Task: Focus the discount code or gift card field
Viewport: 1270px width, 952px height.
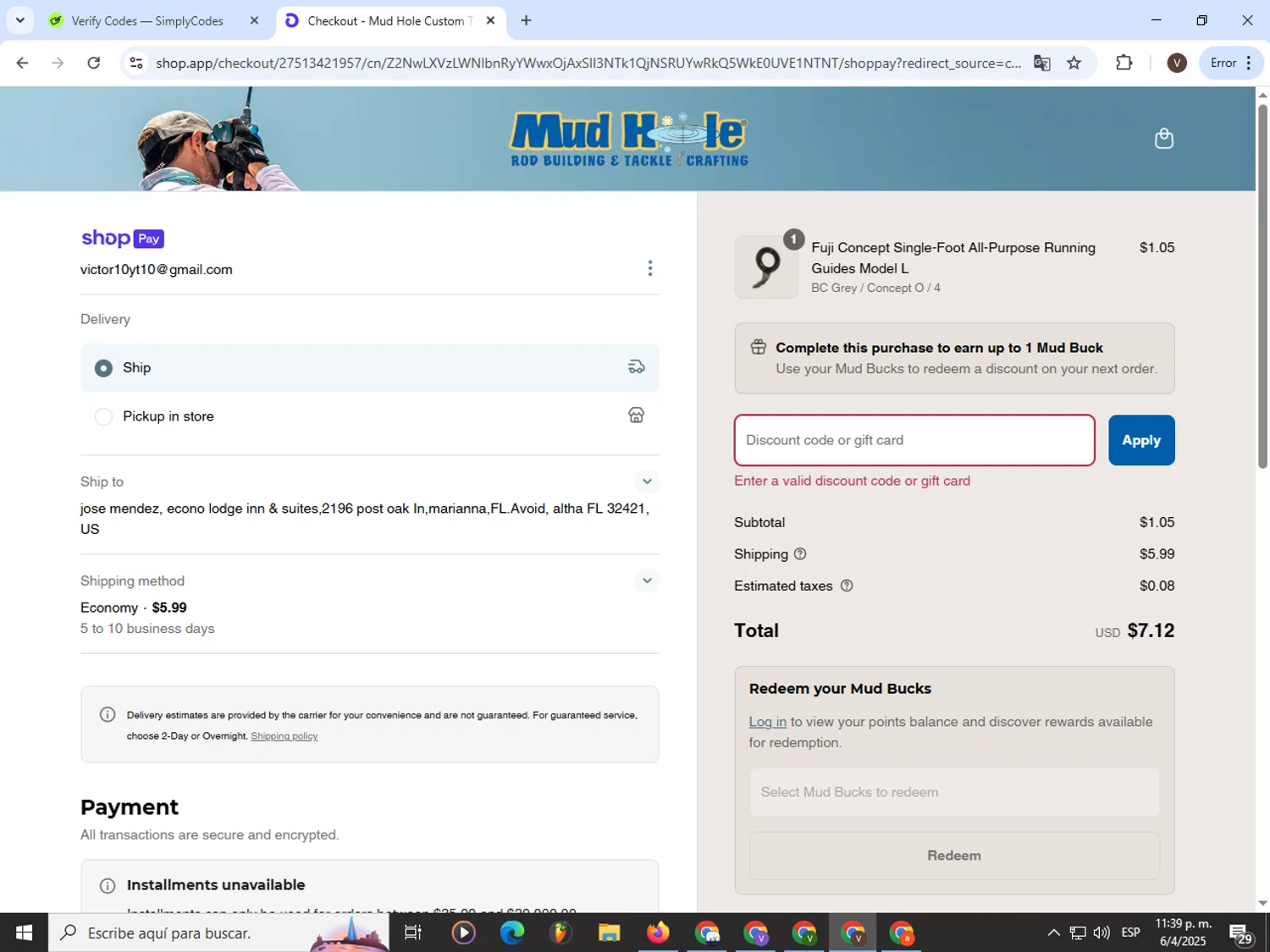Action: 914,440
